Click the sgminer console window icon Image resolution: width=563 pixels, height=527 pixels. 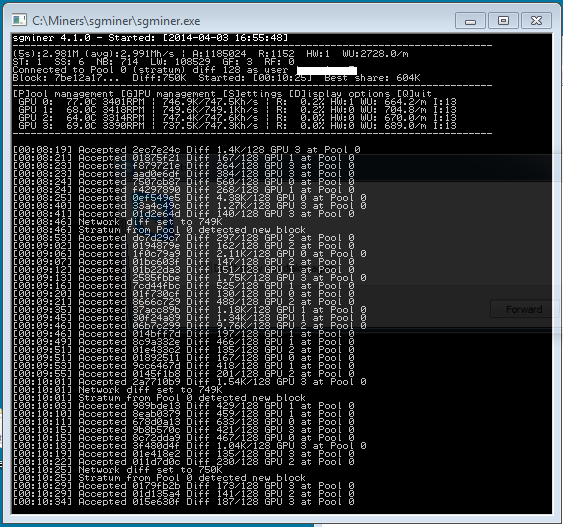19,20
